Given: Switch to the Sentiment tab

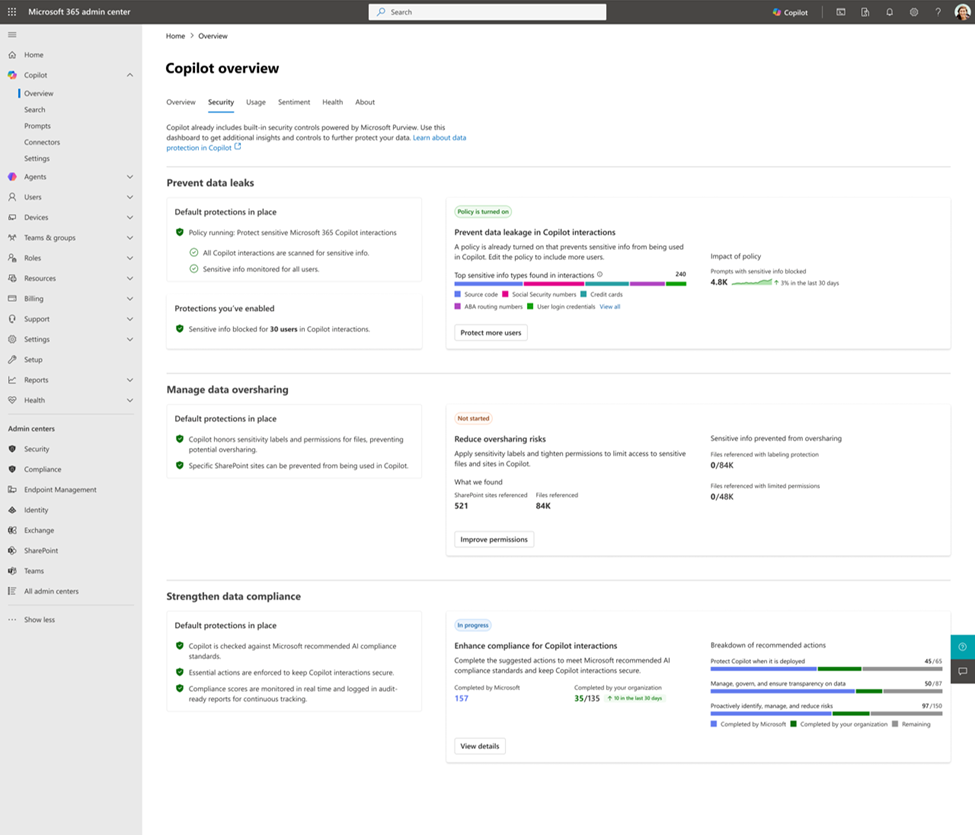Looking at the screenshot, I should pos(296,102).
